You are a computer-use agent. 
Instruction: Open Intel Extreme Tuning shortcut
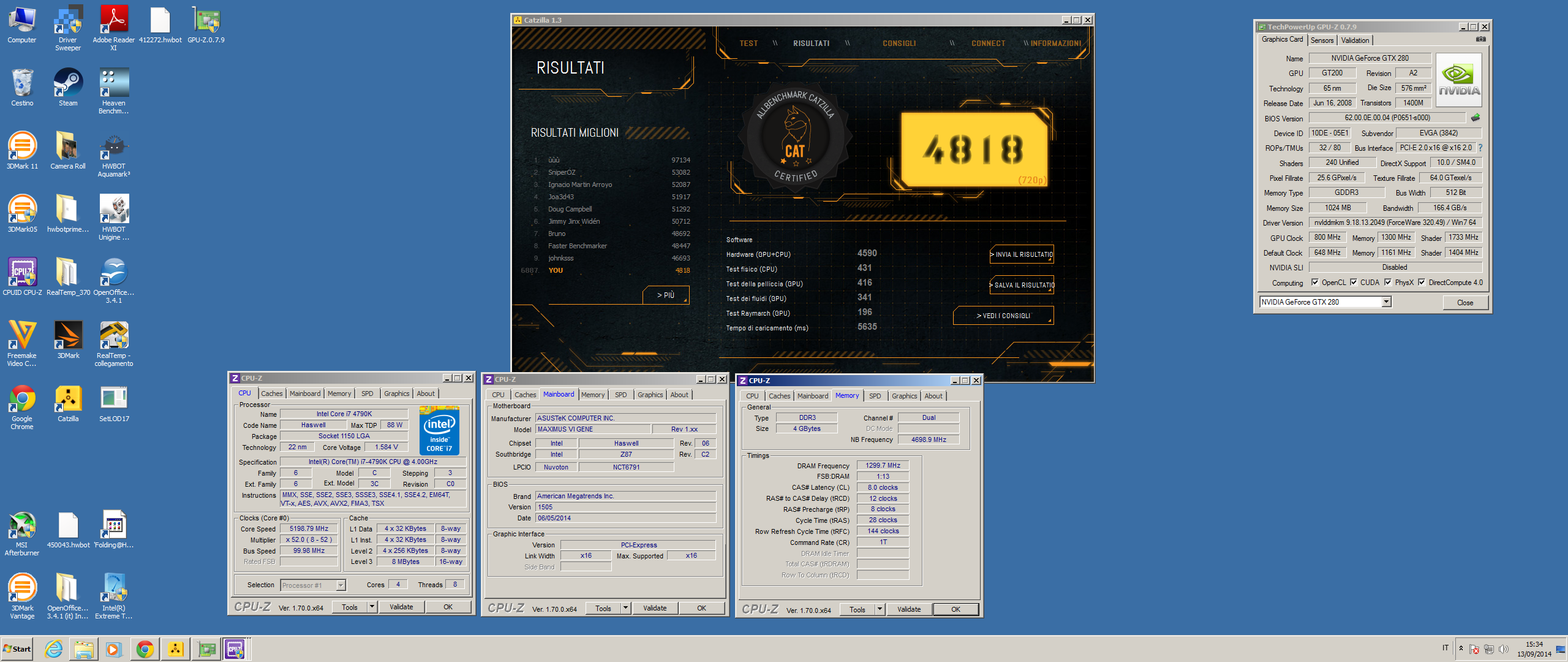[x=114, y=596]
